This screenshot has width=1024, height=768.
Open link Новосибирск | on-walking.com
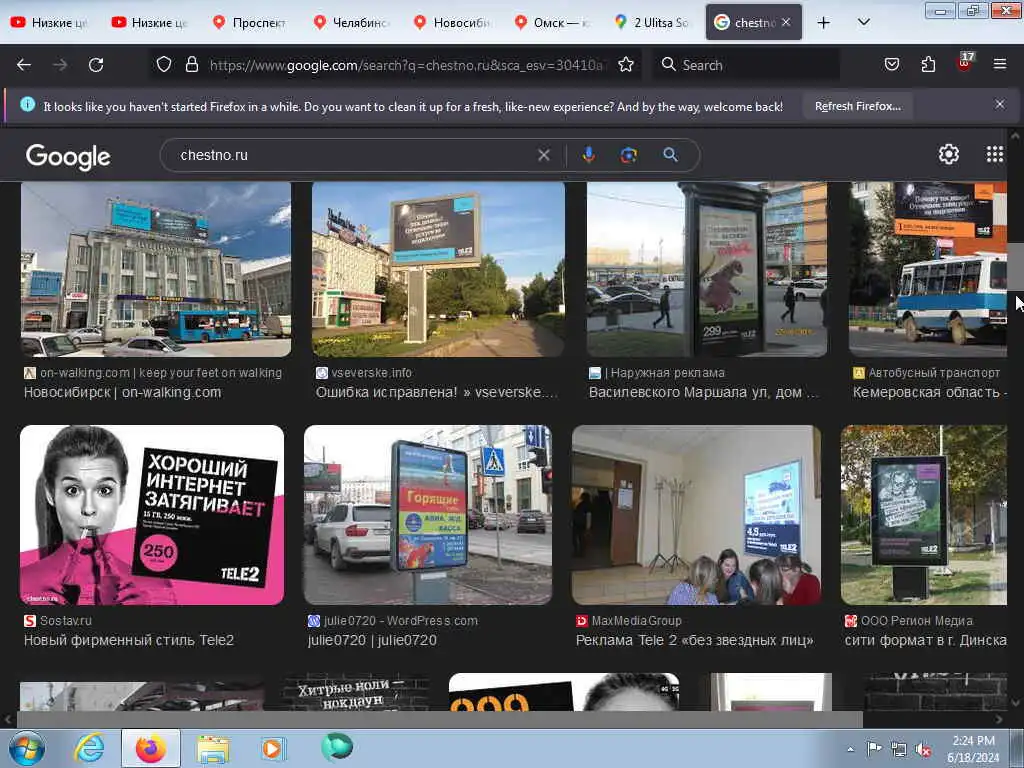[x=123, y=392]
